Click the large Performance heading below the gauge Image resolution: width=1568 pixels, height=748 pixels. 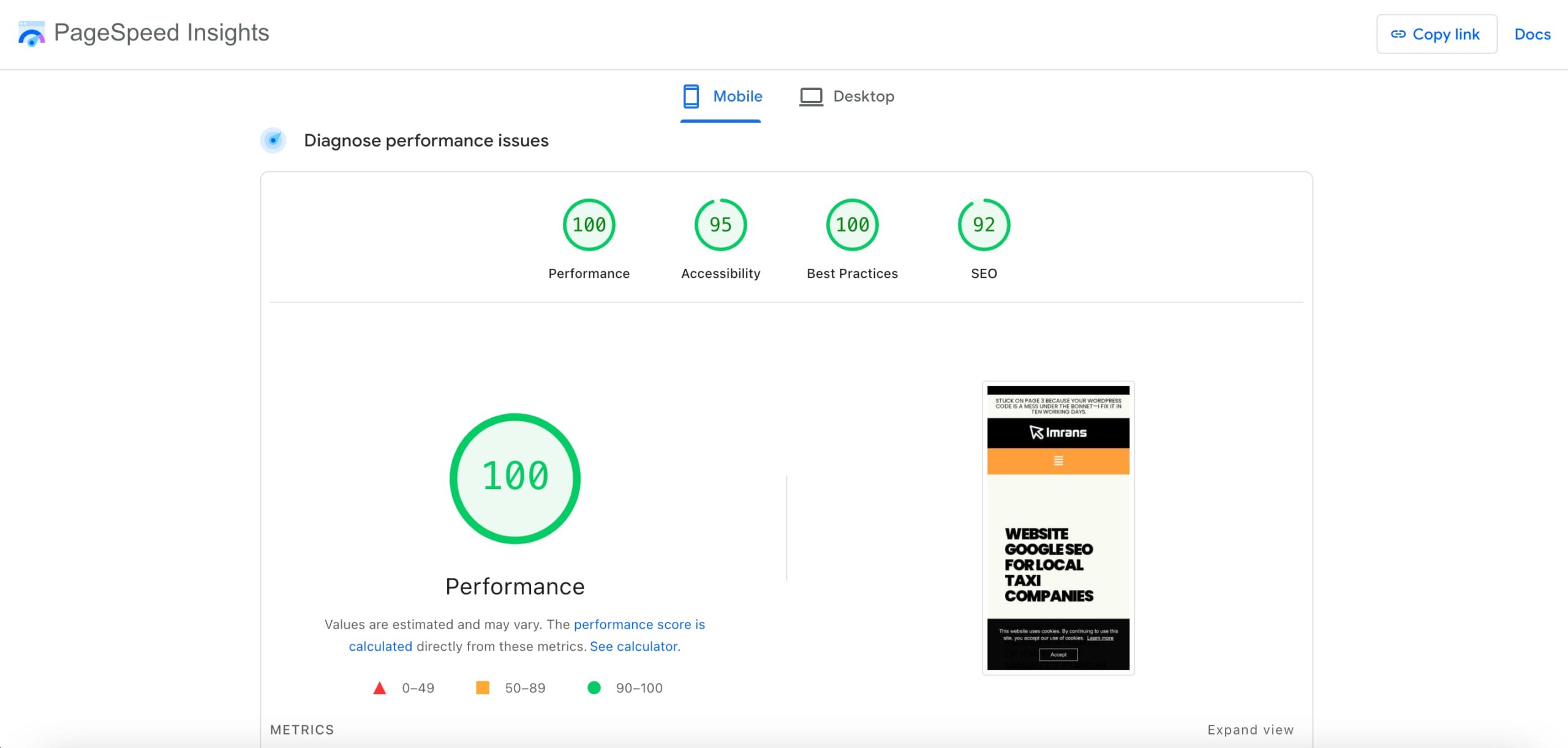[515, 586]
